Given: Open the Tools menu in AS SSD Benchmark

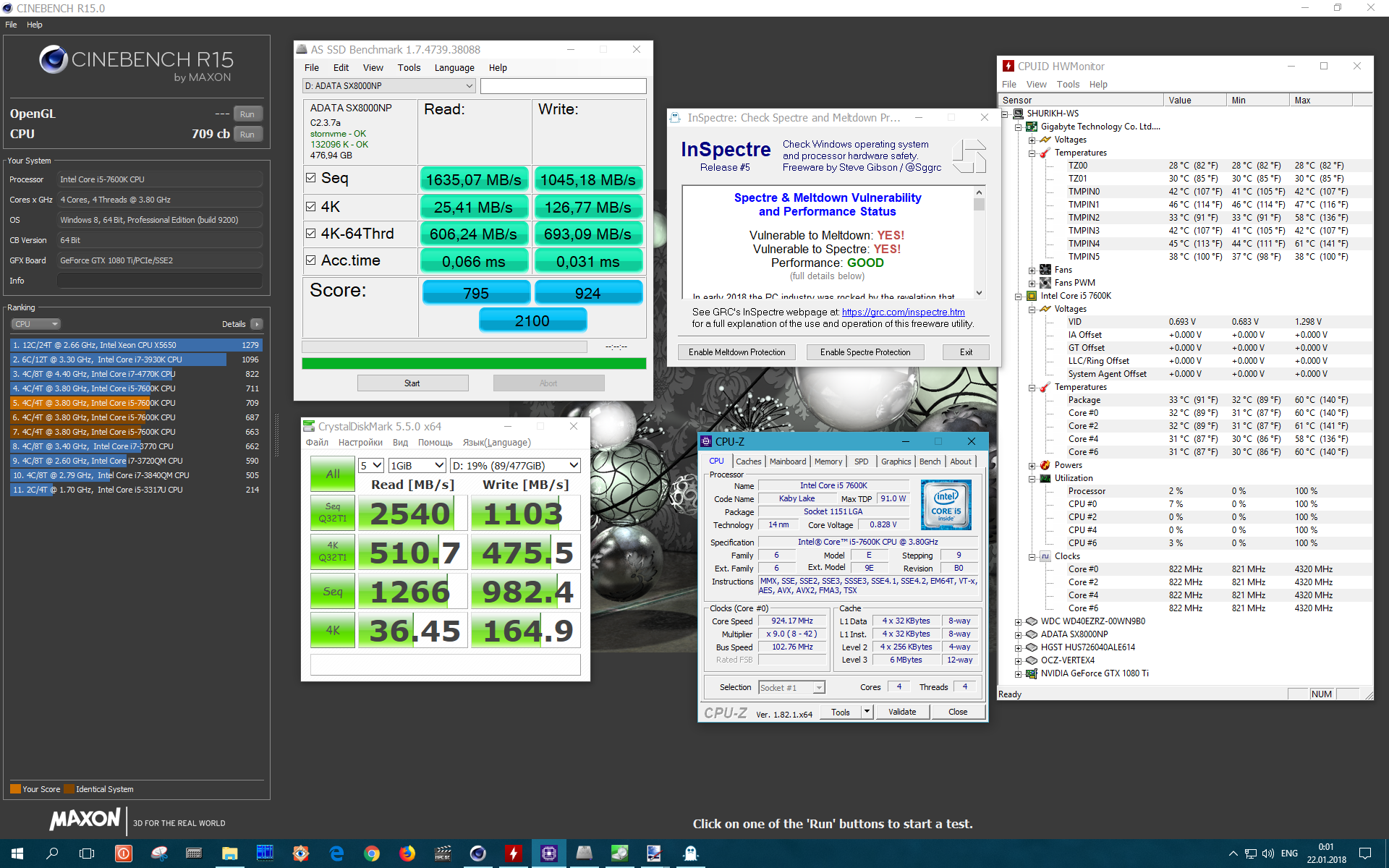Looking at the screenshot, I should pos(409,67).
